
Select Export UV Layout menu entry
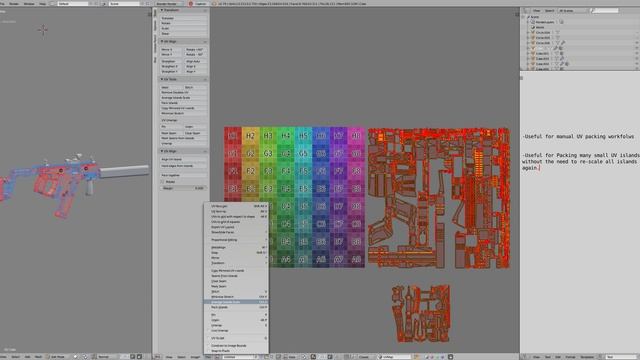(x=236, y=227)
